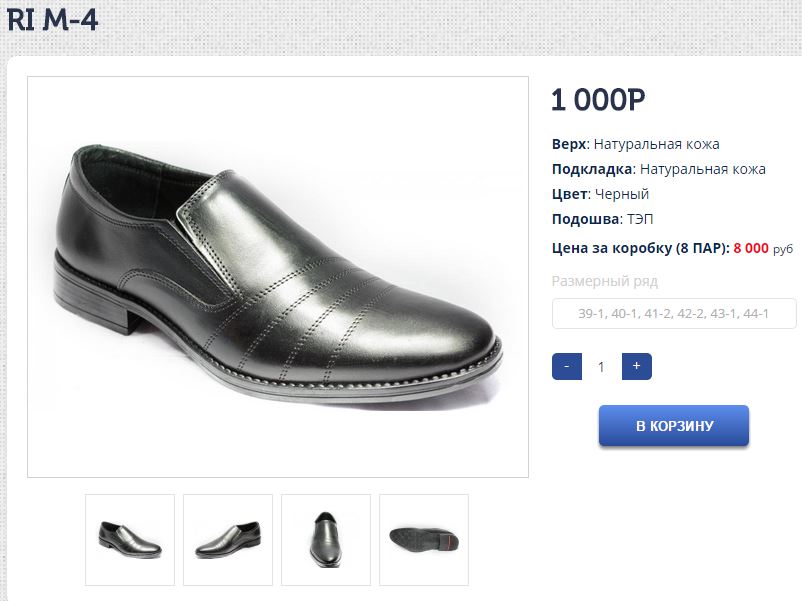Click the 1 000Р price heading
Viewport: 802px width, 601px height.
click(598, 100)
